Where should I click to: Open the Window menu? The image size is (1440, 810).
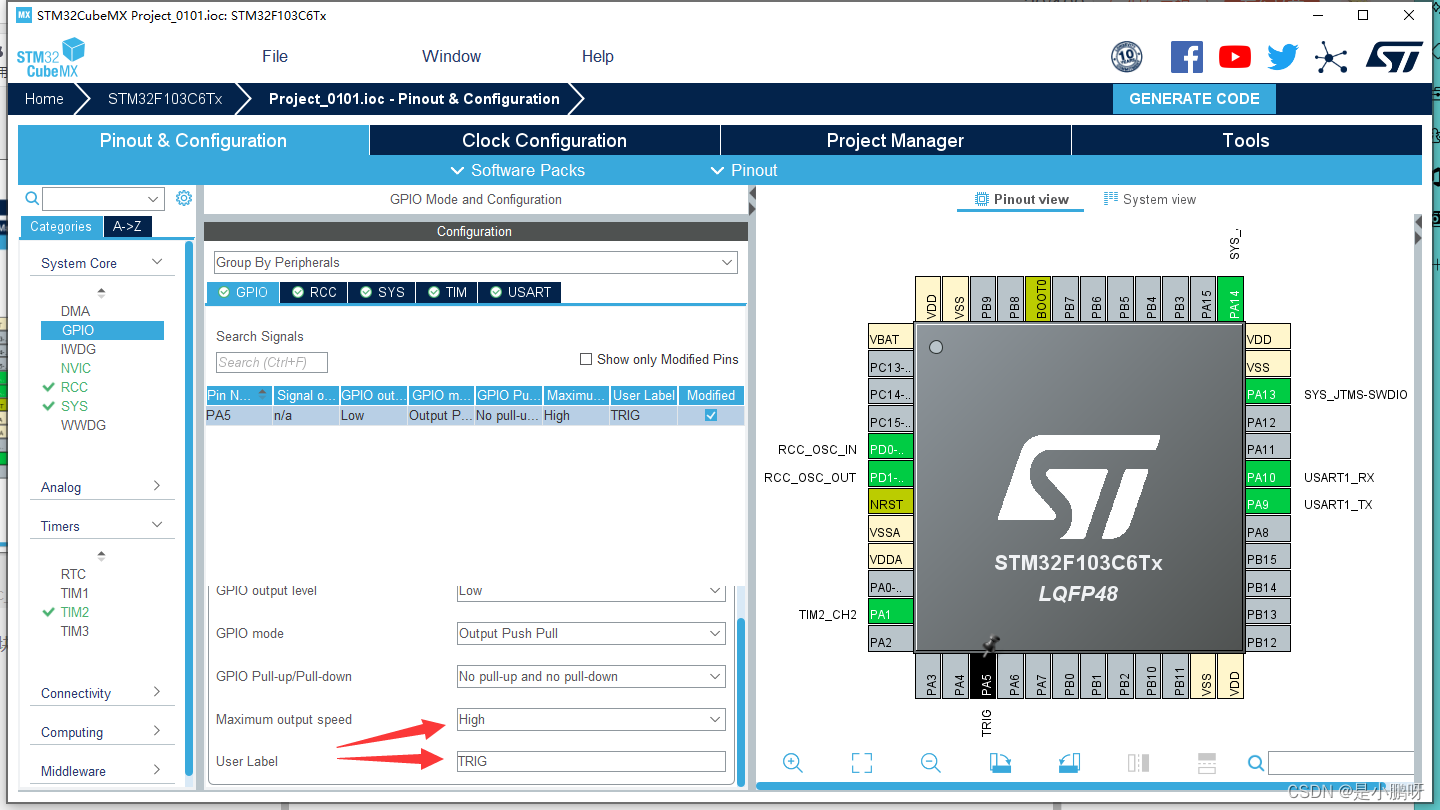(451, 56)
